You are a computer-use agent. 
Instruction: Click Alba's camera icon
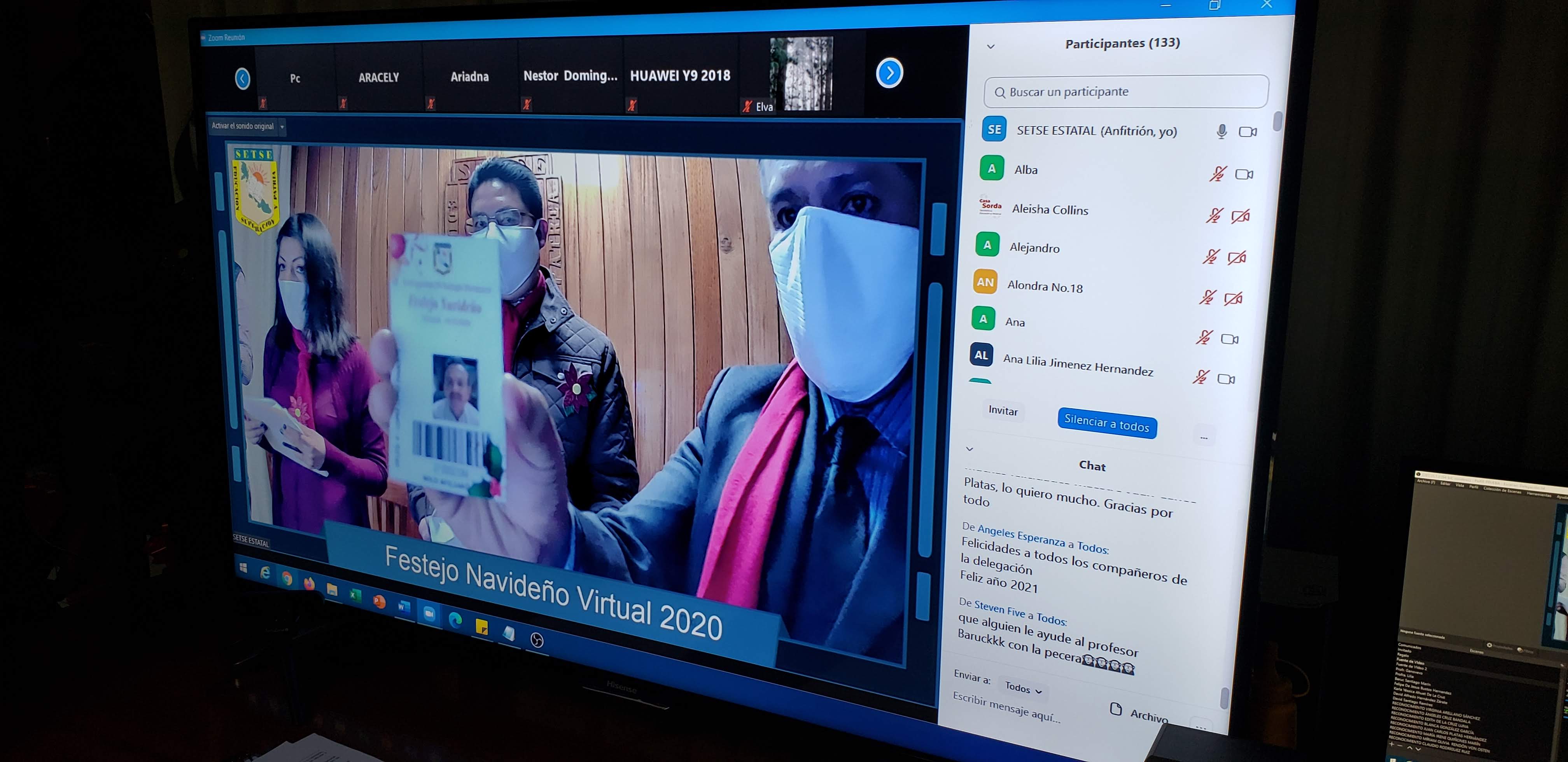(x=1244, y=175)
